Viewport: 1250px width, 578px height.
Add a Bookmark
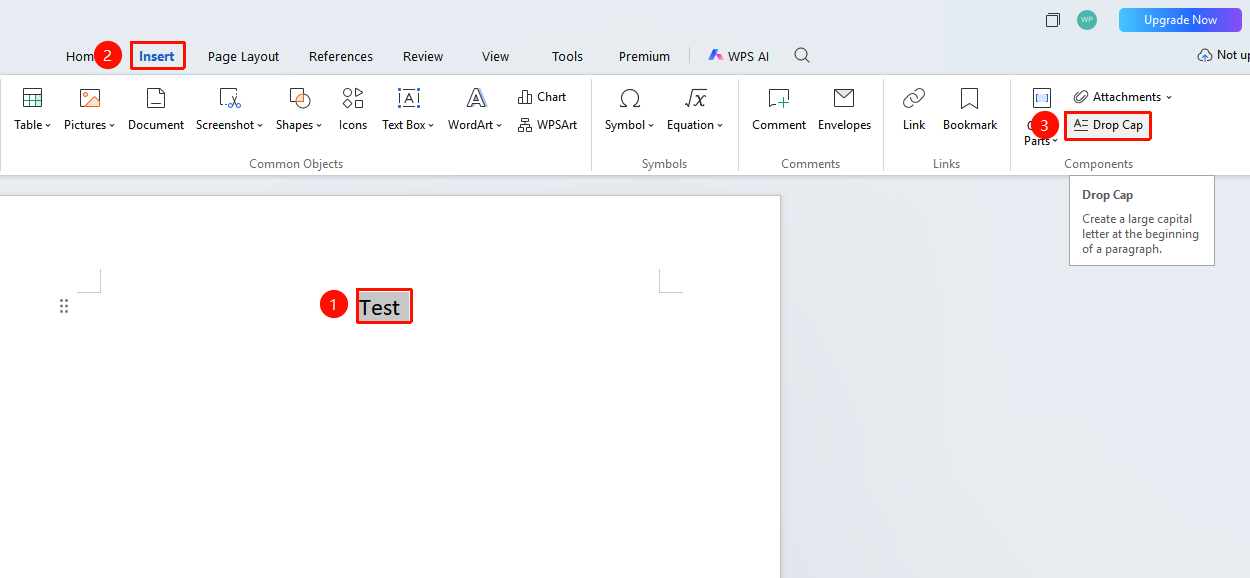(970, 109)
